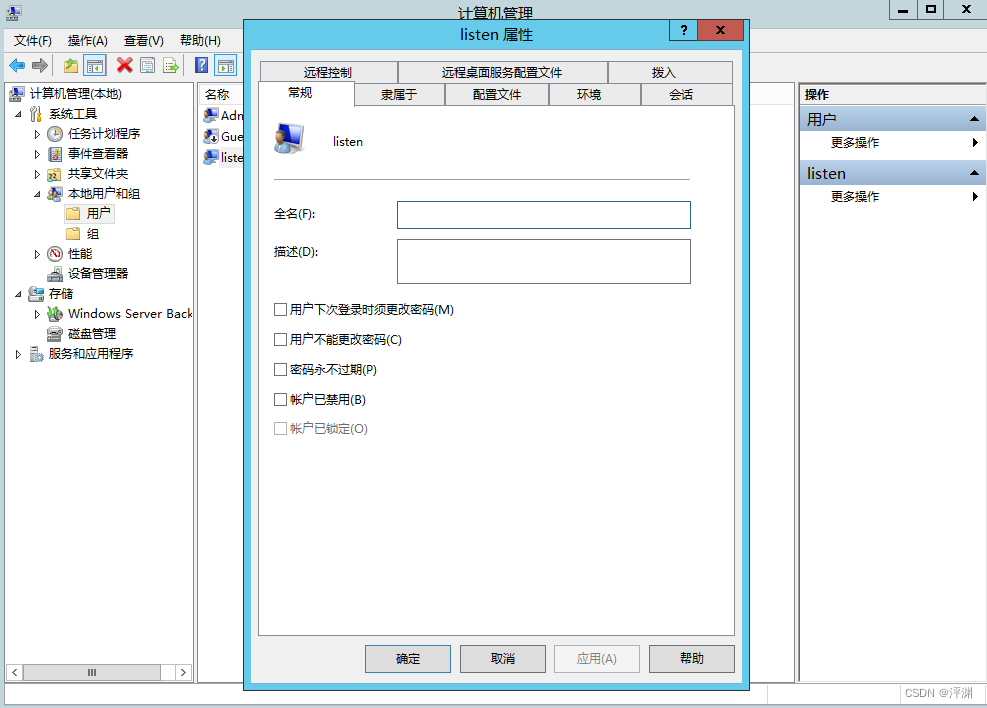Expand the 事件查看器 tree node
Viewport: 987px width, 708px height.
pyautogui.click(x=37, y=154)
